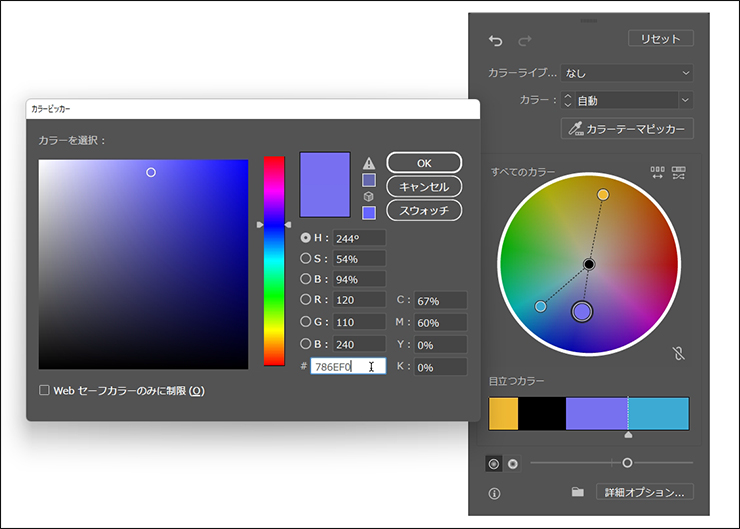The height and width of the screenshot is (529, 740).
Task: Click the redo arrow icon in recolor panel
Action: tap(525, 40)
